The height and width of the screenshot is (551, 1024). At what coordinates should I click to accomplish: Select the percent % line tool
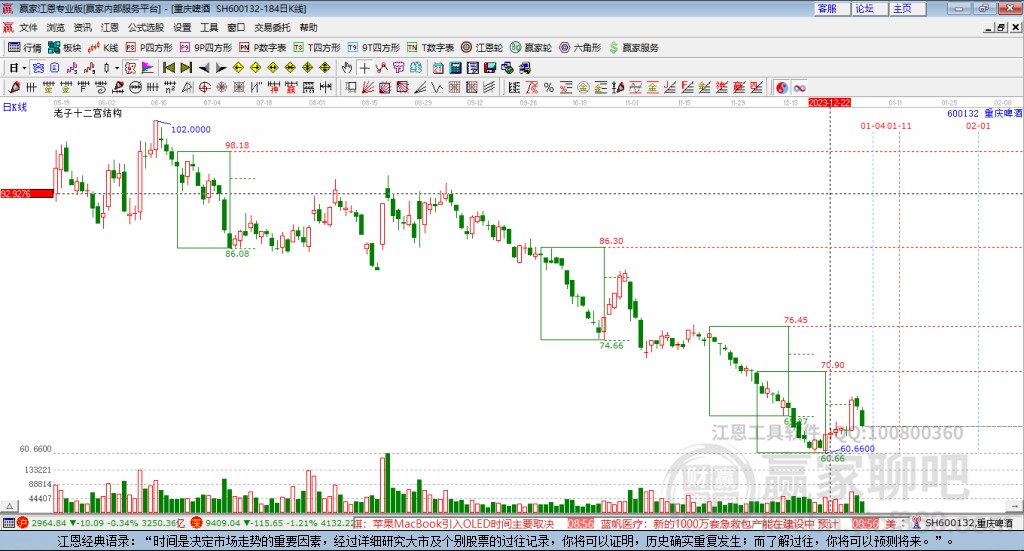[x=549, y=87]
